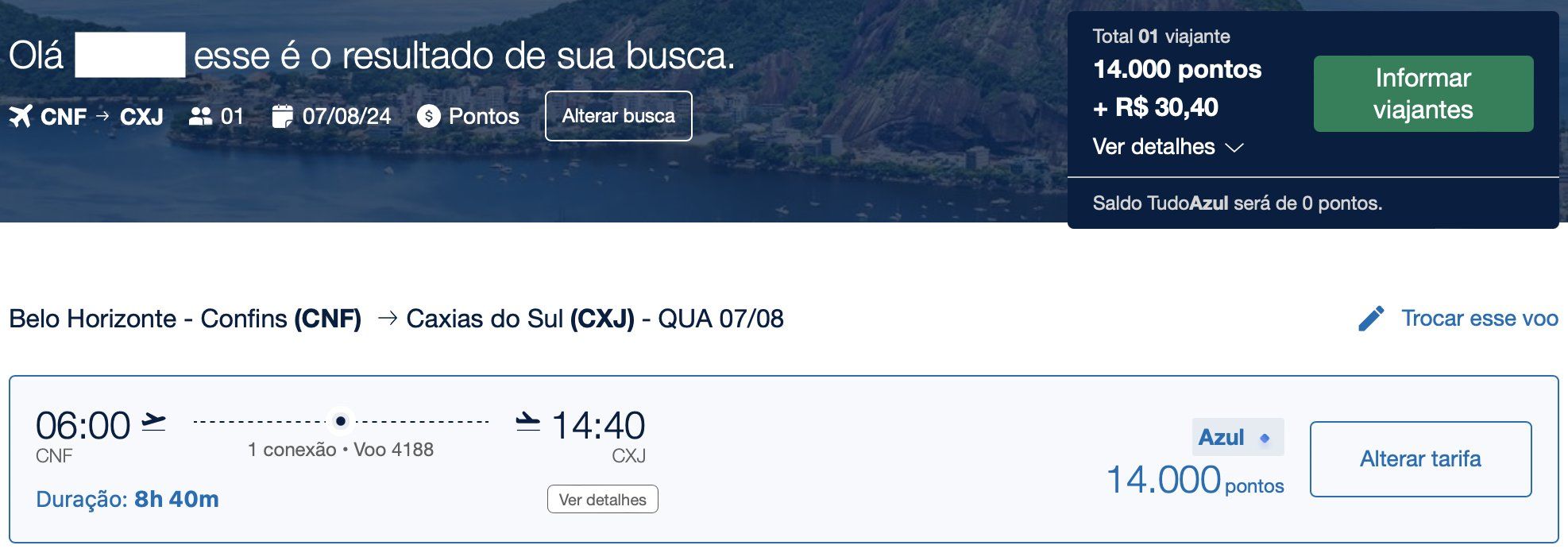The image size is (1568, 553).
Task: Click the pencil icon for Trocar esse voo
Action: click(x=1371, y=319)
